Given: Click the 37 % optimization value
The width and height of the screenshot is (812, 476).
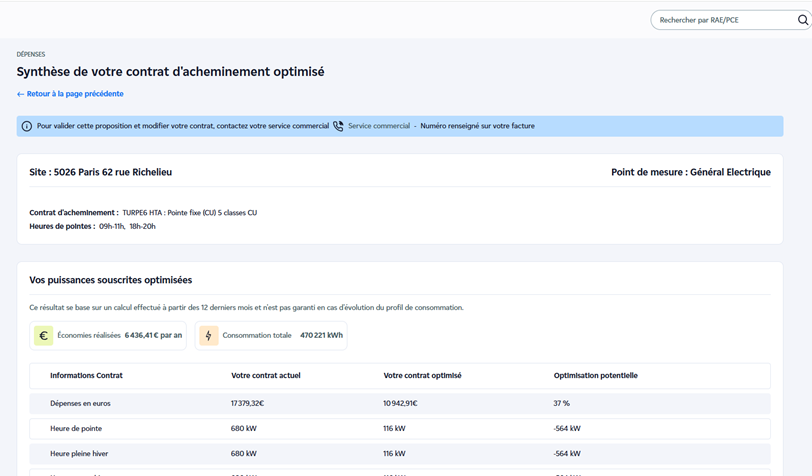Looking at the screenshot, I should tap(561, 403).
